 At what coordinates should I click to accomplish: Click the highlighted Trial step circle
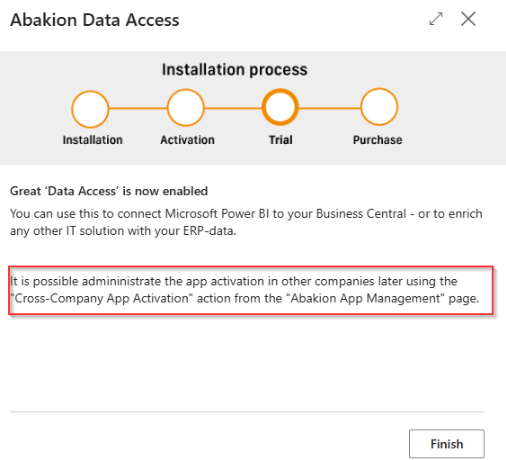point(280,107)
